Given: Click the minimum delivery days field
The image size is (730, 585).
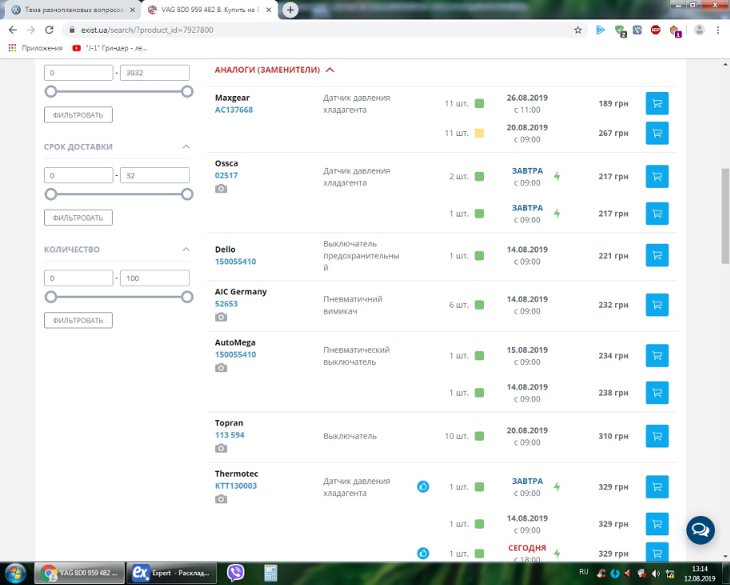Looking at the screenshot, I should click(x=78, y=175).
